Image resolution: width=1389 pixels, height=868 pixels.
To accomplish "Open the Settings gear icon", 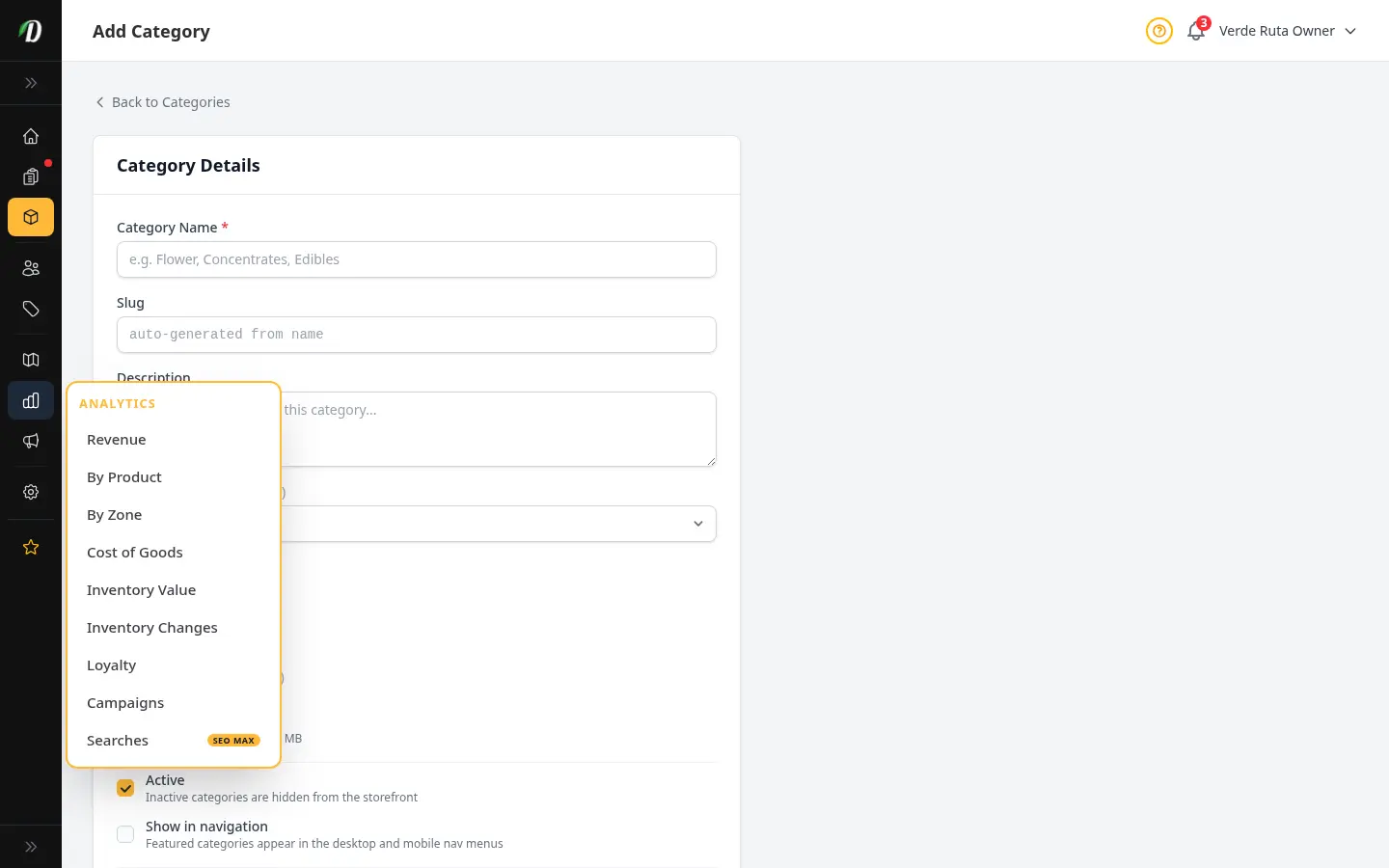I will pyautogui.click(x=31, y=492).
